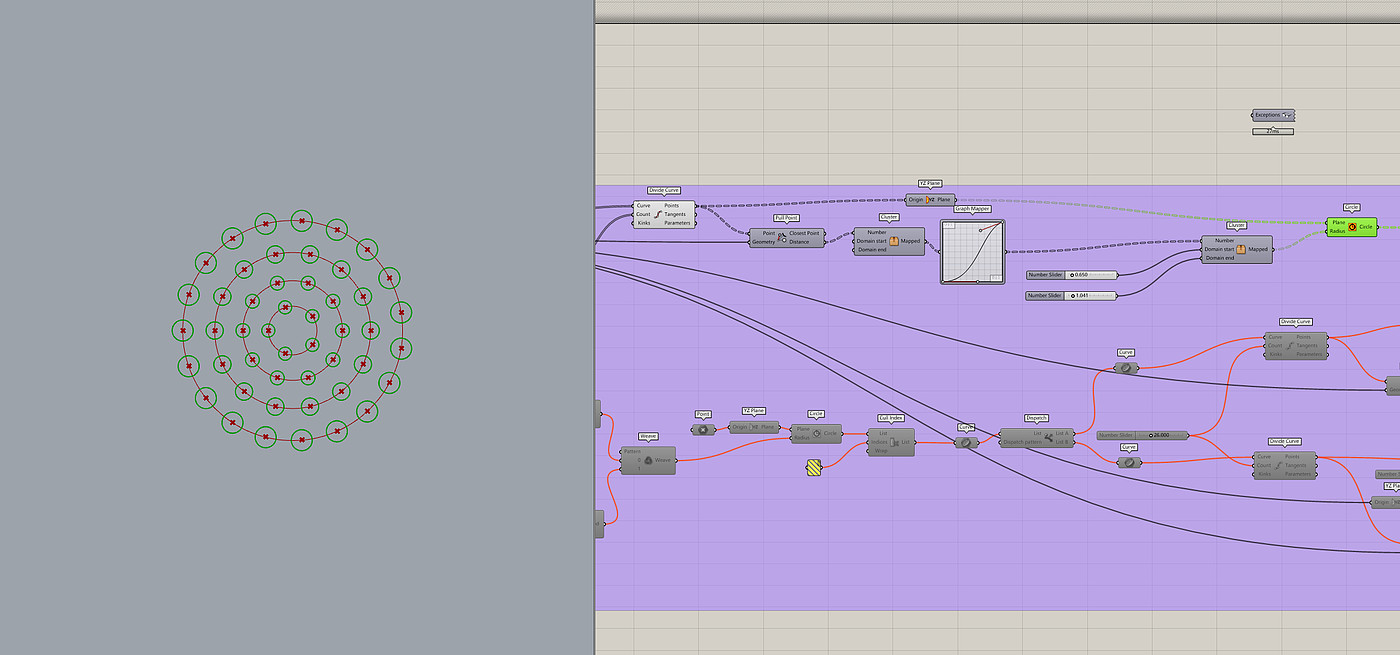Screen dimensions: 1400x655
Task: Click the List A output on Dispatch
Action: click(1063, 433)
